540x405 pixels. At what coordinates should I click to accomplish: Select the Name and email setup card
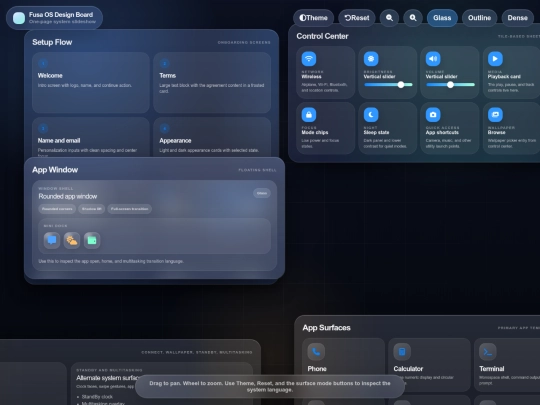(91, 138)
